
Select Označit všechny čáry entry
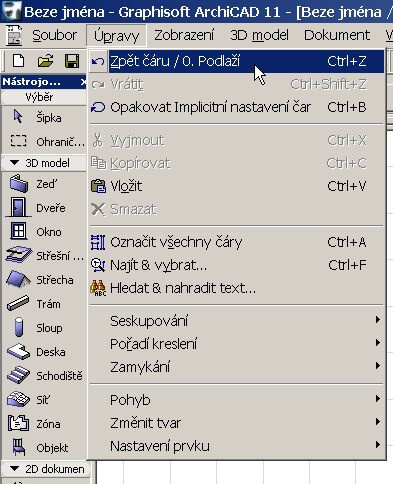point(237,242)
